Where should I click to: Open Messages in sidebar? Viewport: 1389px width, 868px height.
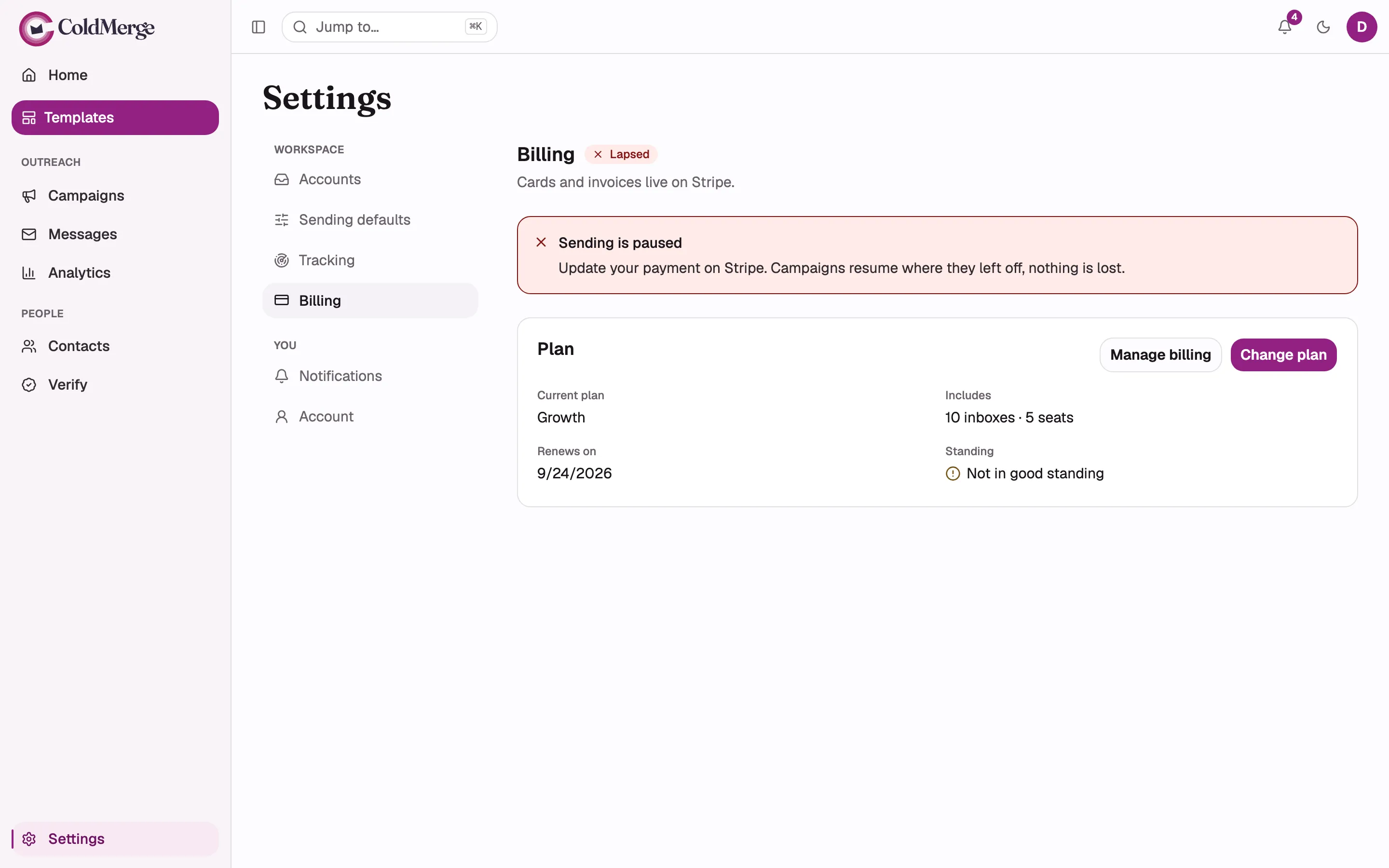[x=115, y=234]
